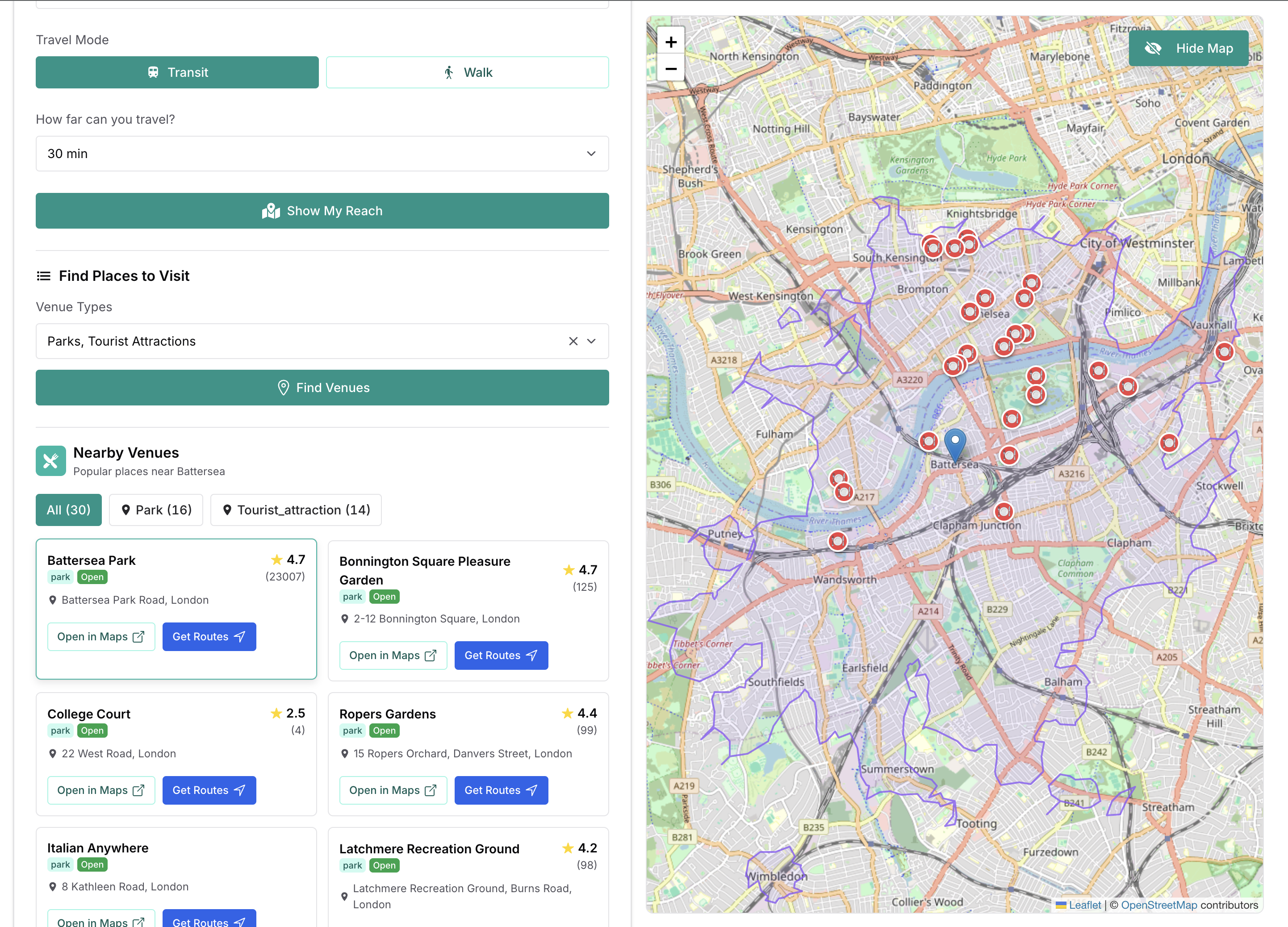Click red venue marker at Clapham Junction

pyautogui.click(x=1004, y=512)
